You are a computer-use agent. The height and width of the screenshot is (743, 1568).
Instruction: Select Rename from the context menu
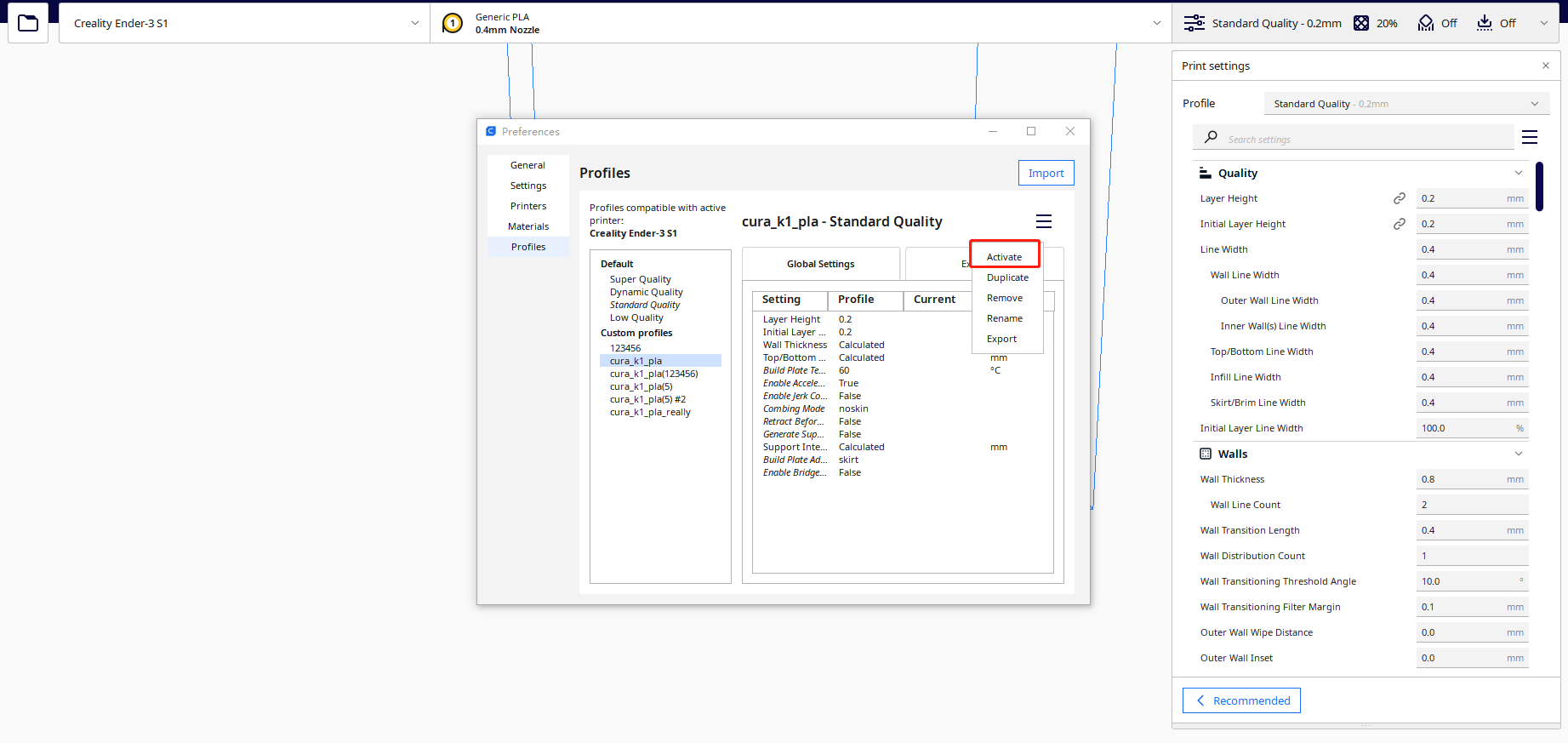coord(1005,318)
